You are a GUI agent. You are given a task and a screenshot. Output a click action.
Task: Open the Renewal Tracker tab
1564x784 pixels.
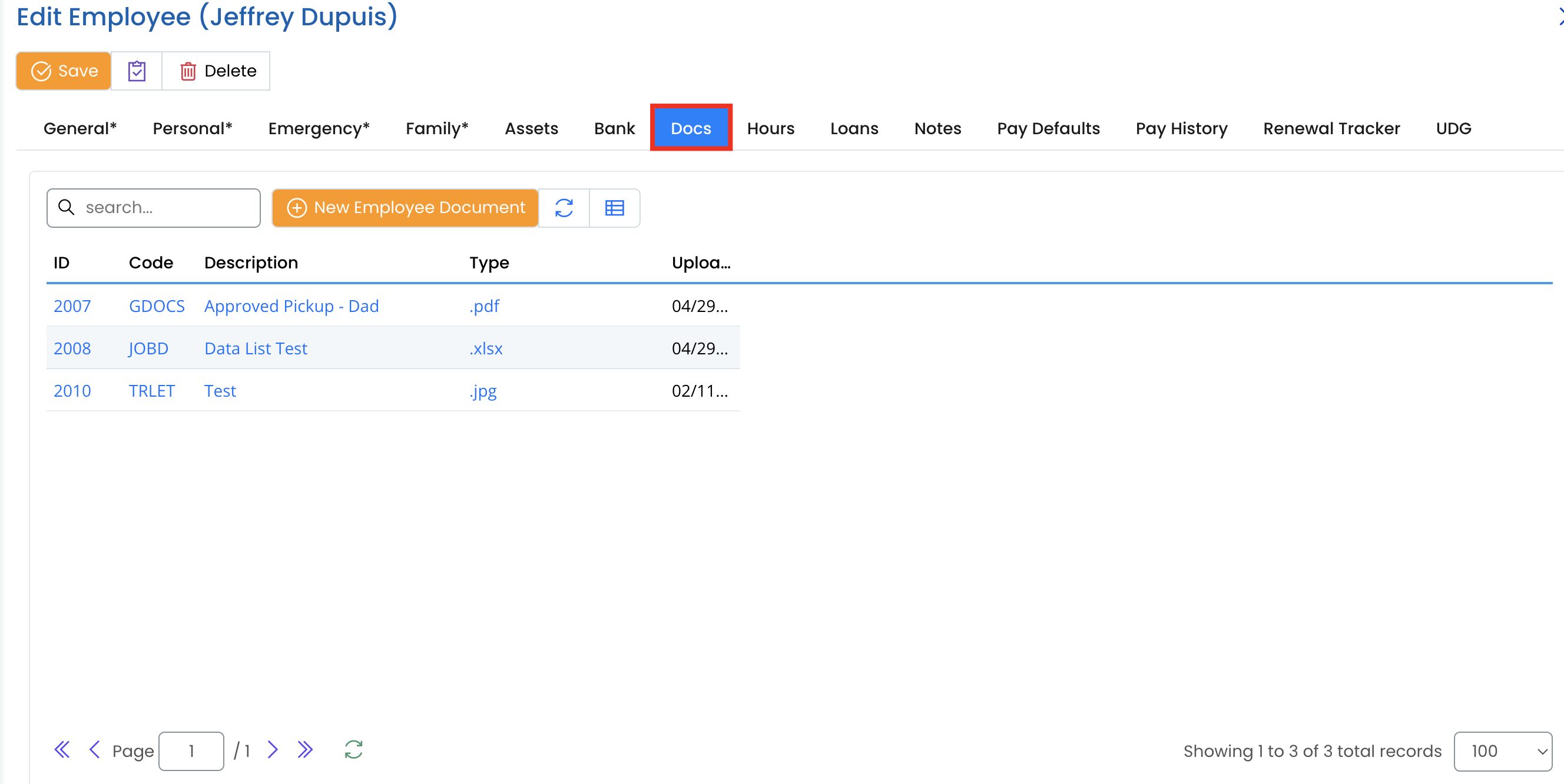[1331, 129]
